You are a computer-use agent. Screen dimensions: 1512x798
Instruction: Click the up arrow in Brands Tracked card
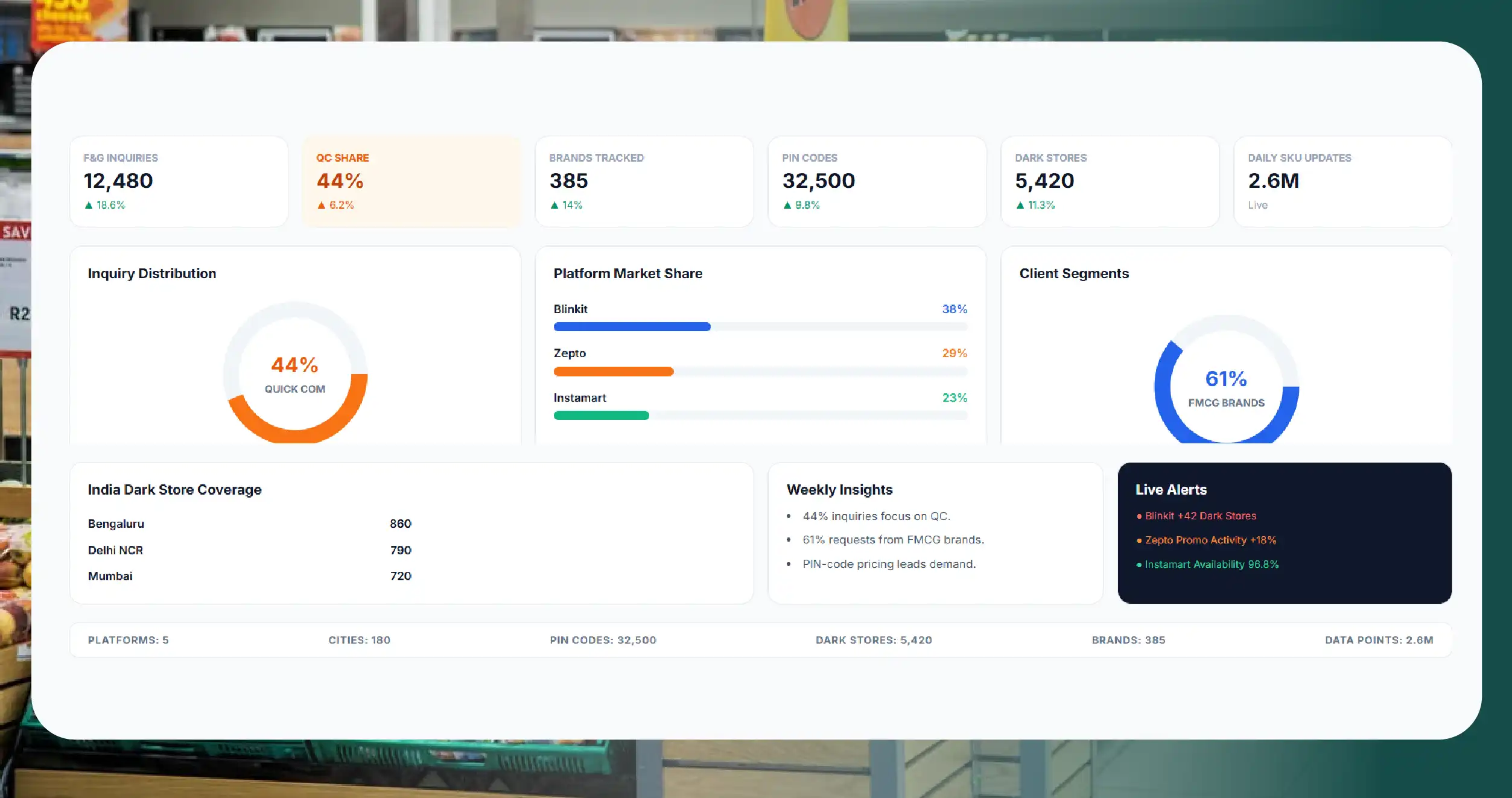(x=554, y=205)
